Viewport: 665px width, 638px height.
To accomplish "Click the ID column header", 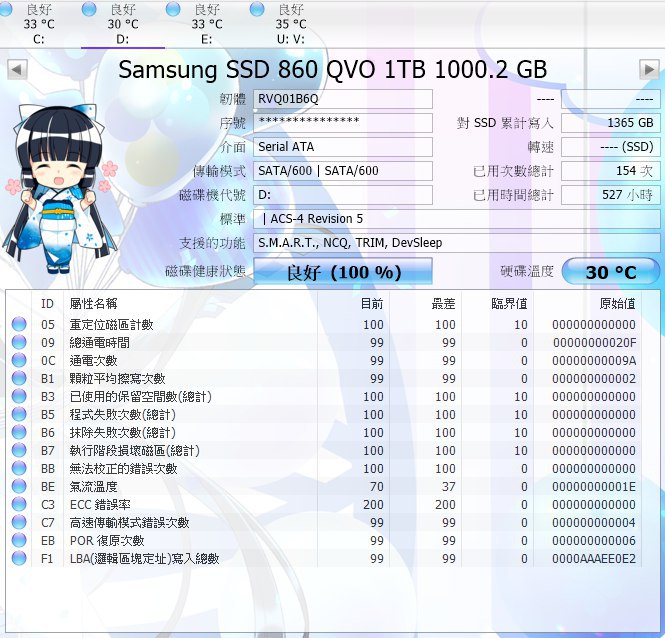I will tap(48, 304).
